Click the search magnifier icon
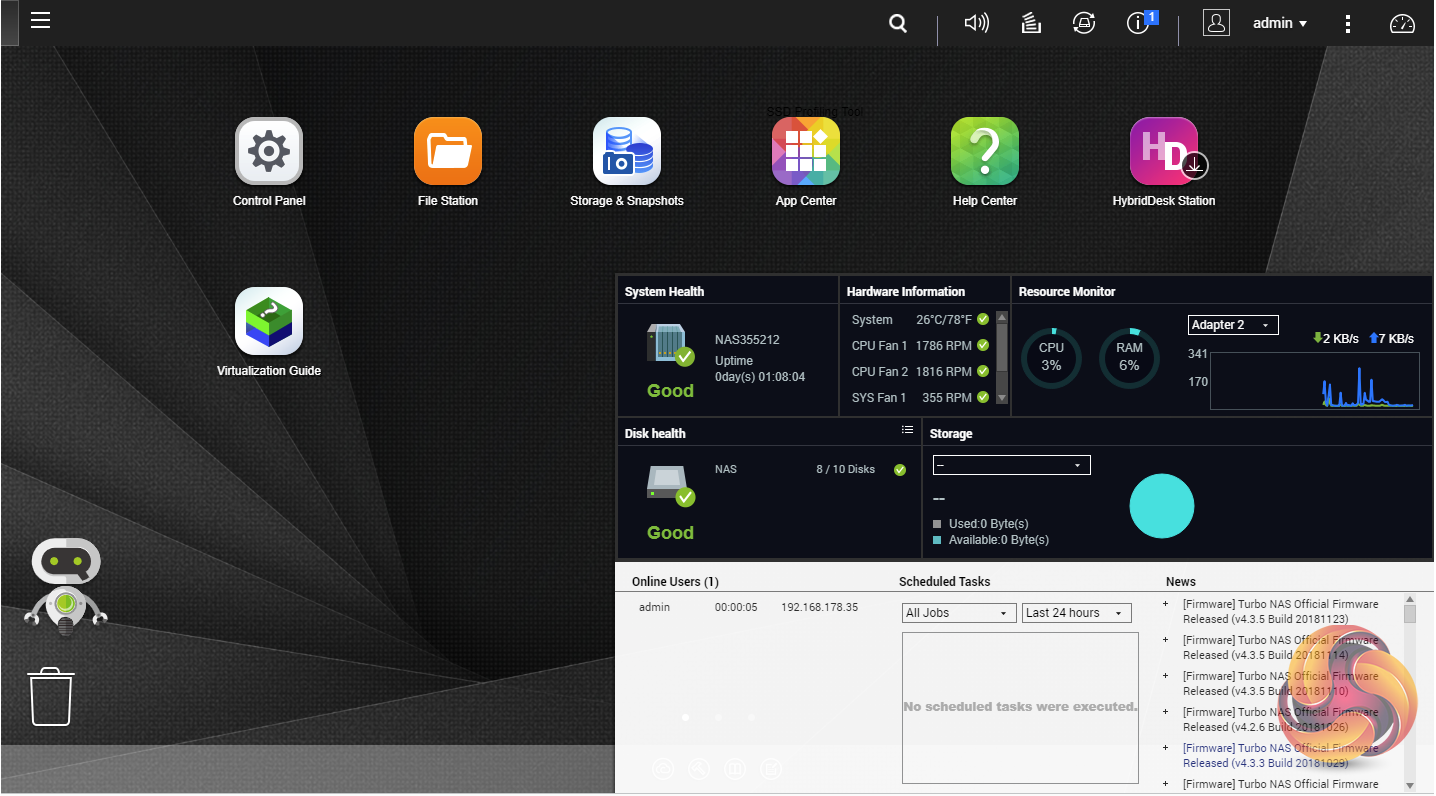The height and width of the screenshot is (796, 1436). click(x=898, y=24)
